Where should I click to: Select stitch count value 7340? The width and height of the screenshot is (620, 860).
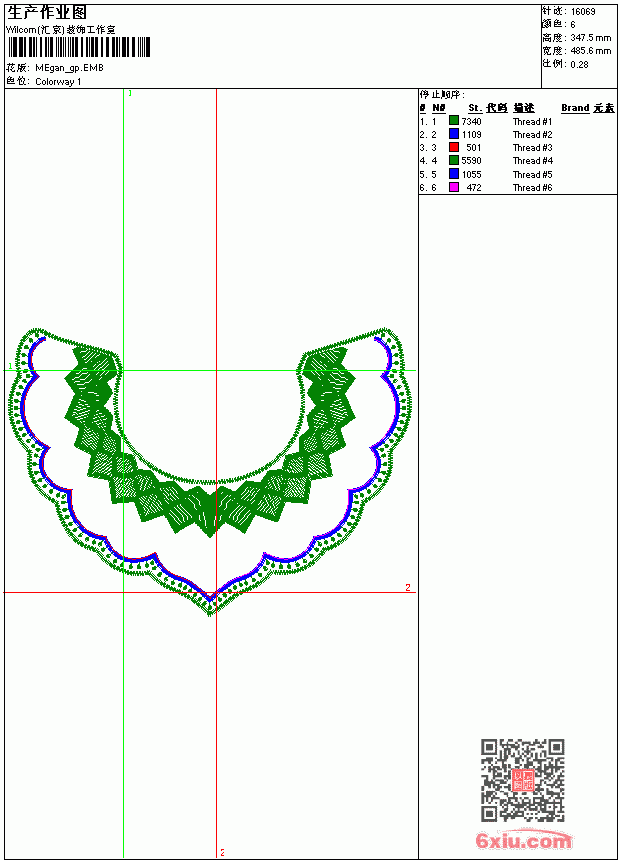pyautogui.click(x=471, y=121)
